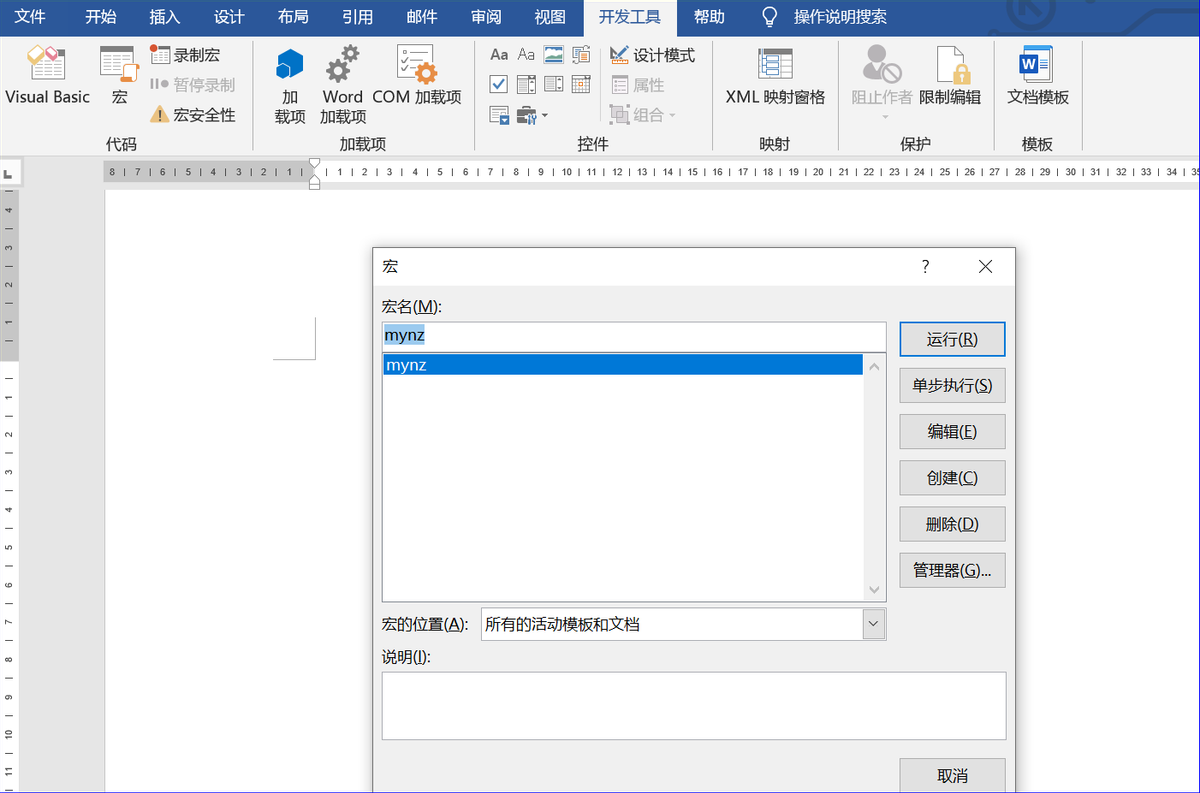Switch to the 邮件 tab
This screenshot has width=1200, height=793.
coord(422,17)
